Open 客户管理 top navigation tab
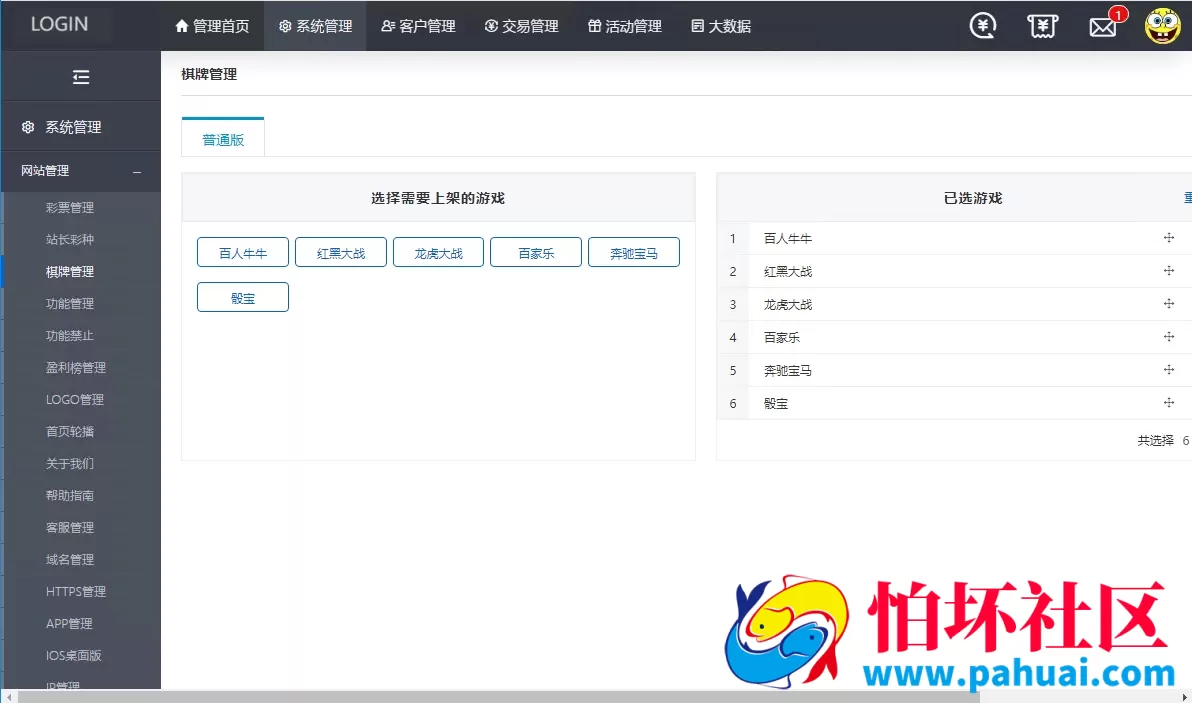Viewport: 1192px width, 703px height. tap(418, 26)
